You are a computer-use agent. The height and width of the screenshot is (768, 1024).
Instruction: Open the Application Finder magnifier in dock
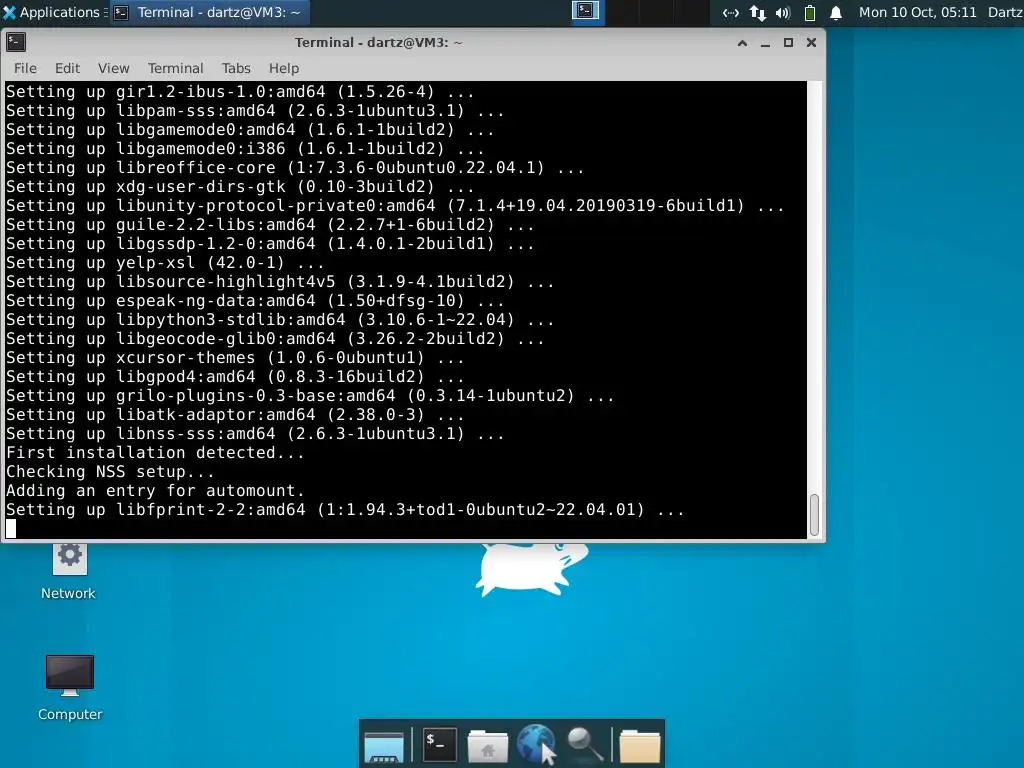click(x=584, y=745)
